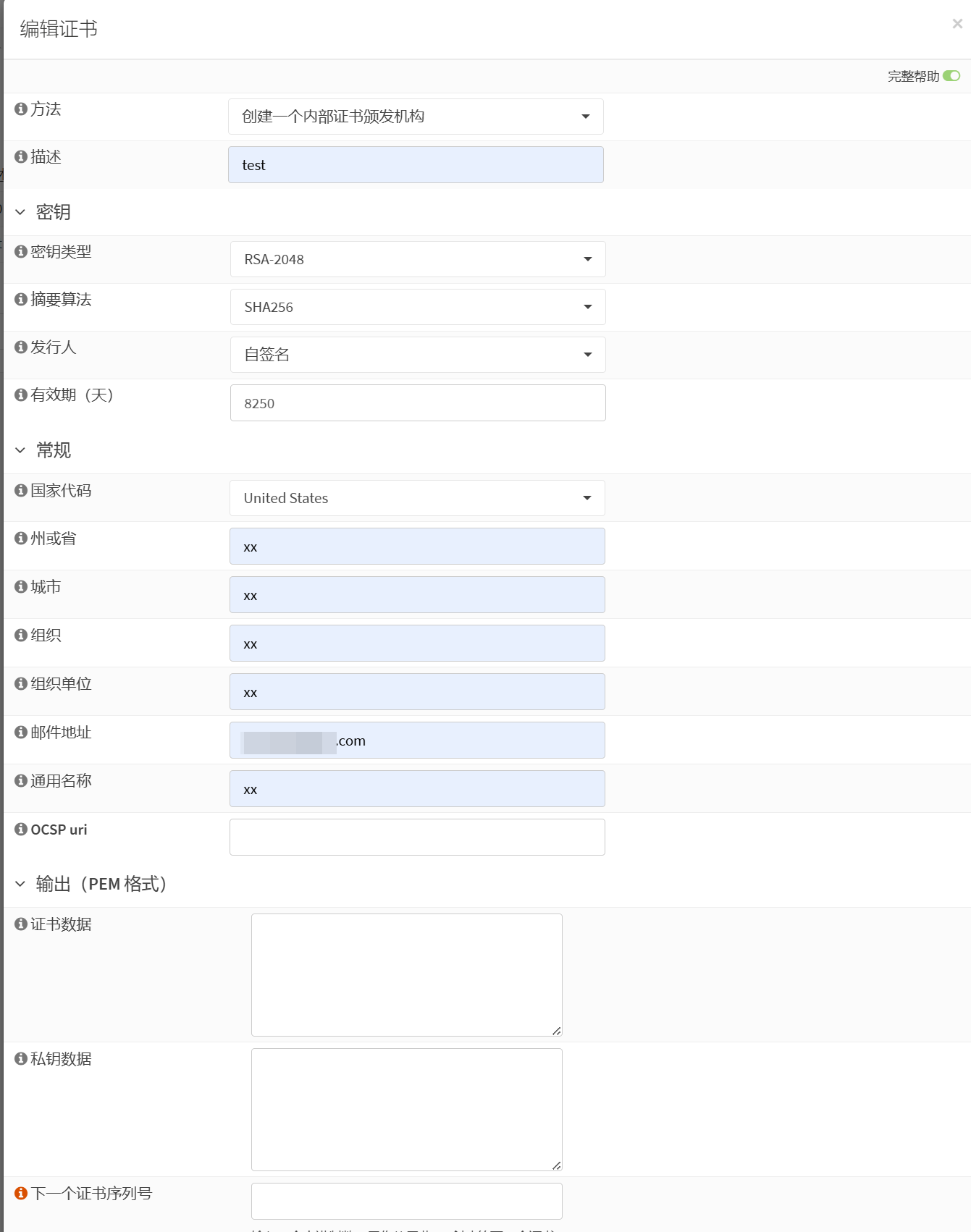The image size is (971, 1232).
Task: Click the help icon next to 摘要算法
Action: pos(21,299)
